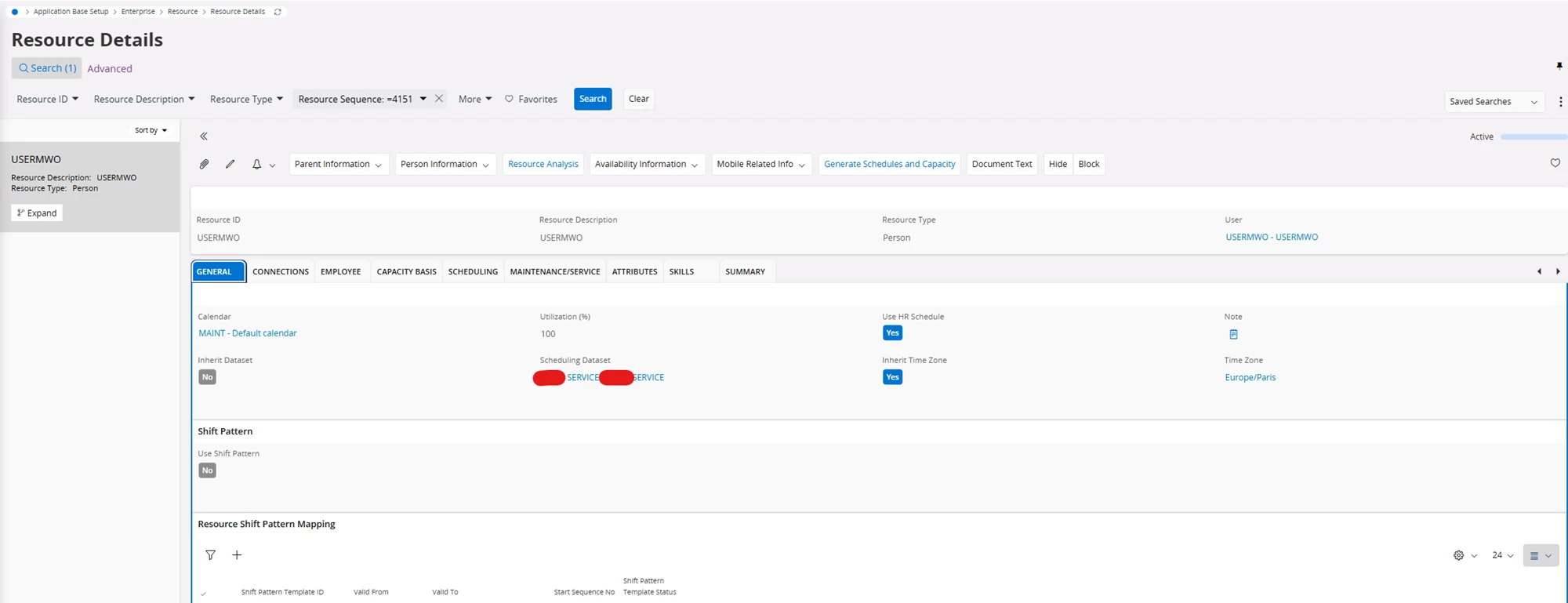The image size is (1568, 603).
Task: Expand the Parent Information menu
Action: point(339,164)
